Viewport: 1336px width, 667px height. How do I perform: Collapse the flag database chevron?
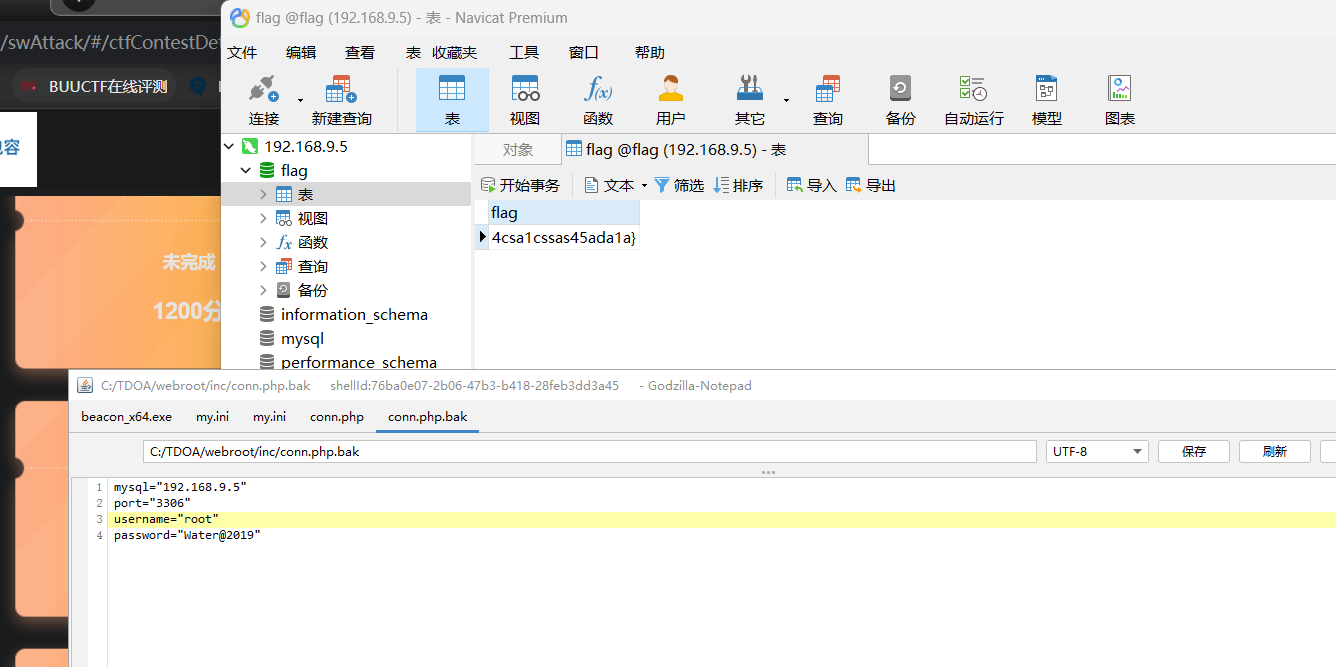pyautogui.click(x=246, y=170)
